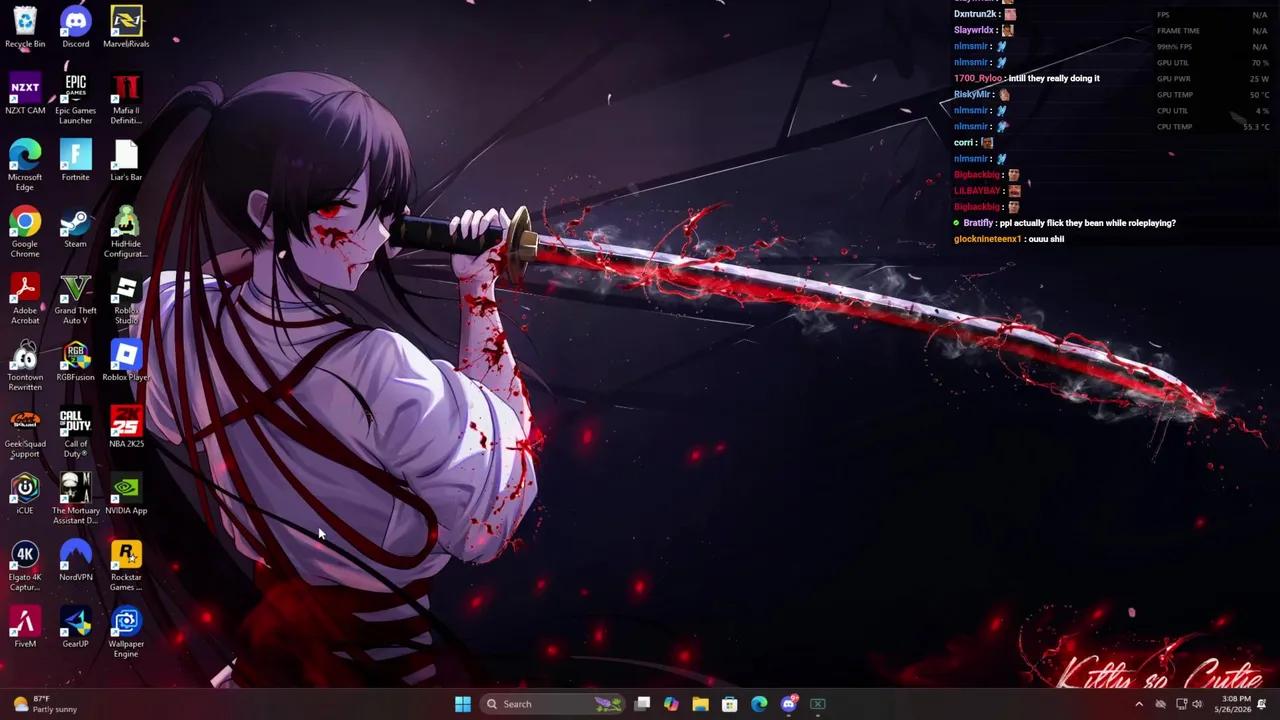Click the GearUP desktop shortcut
The image size is (1280, 720).
pos(75,628)
